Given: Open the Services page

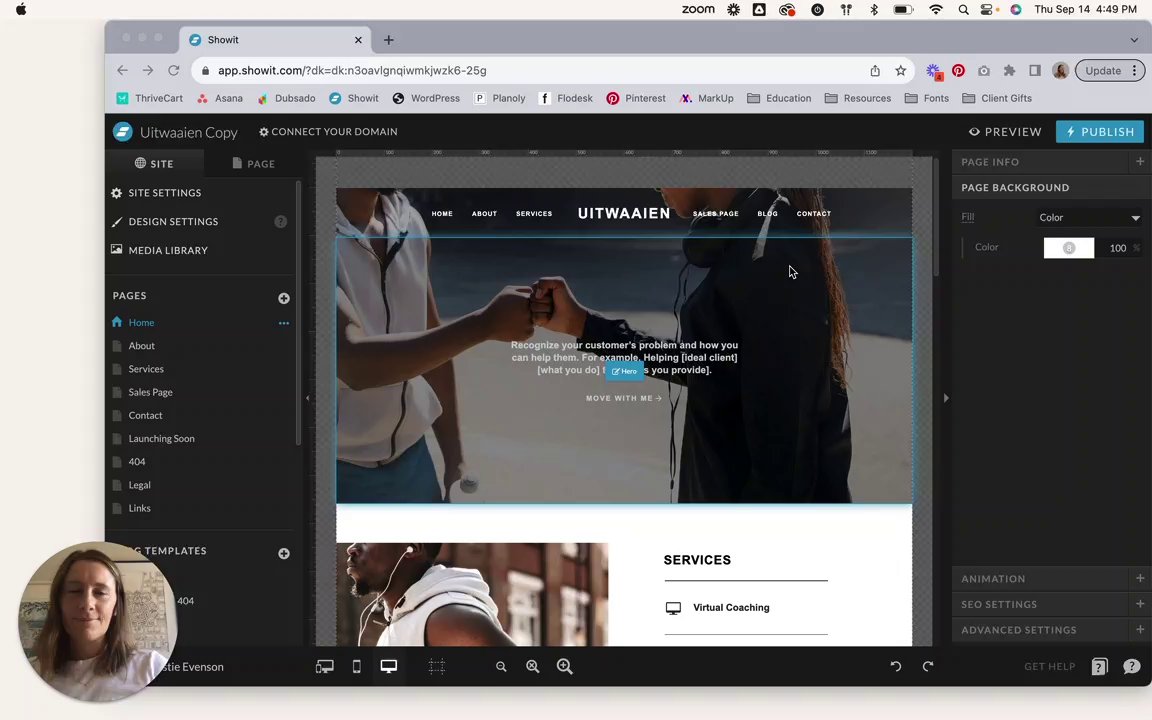Looking at the screenshot, I should (146, 369).
